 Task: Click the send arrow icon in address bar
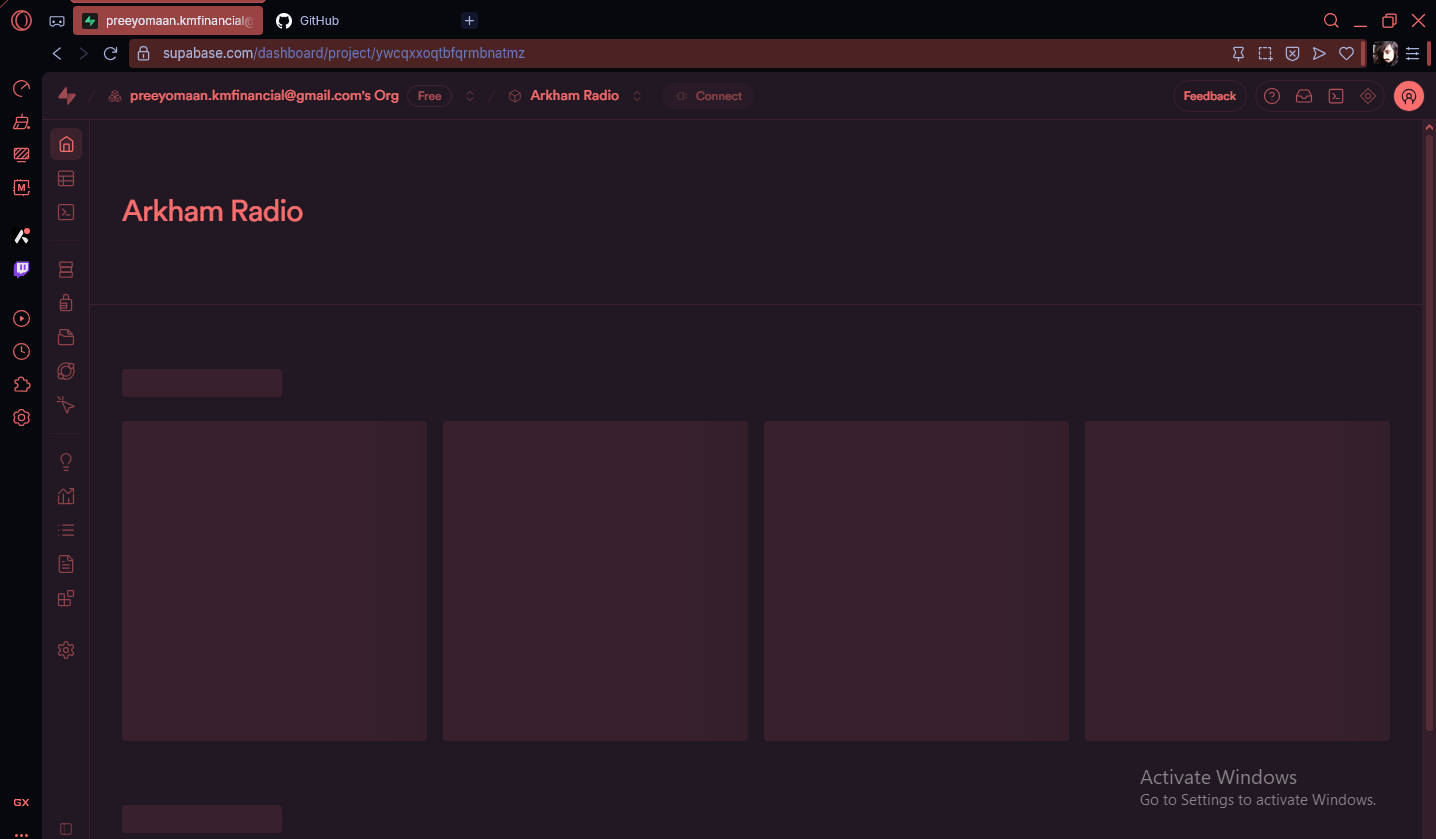1319,53
